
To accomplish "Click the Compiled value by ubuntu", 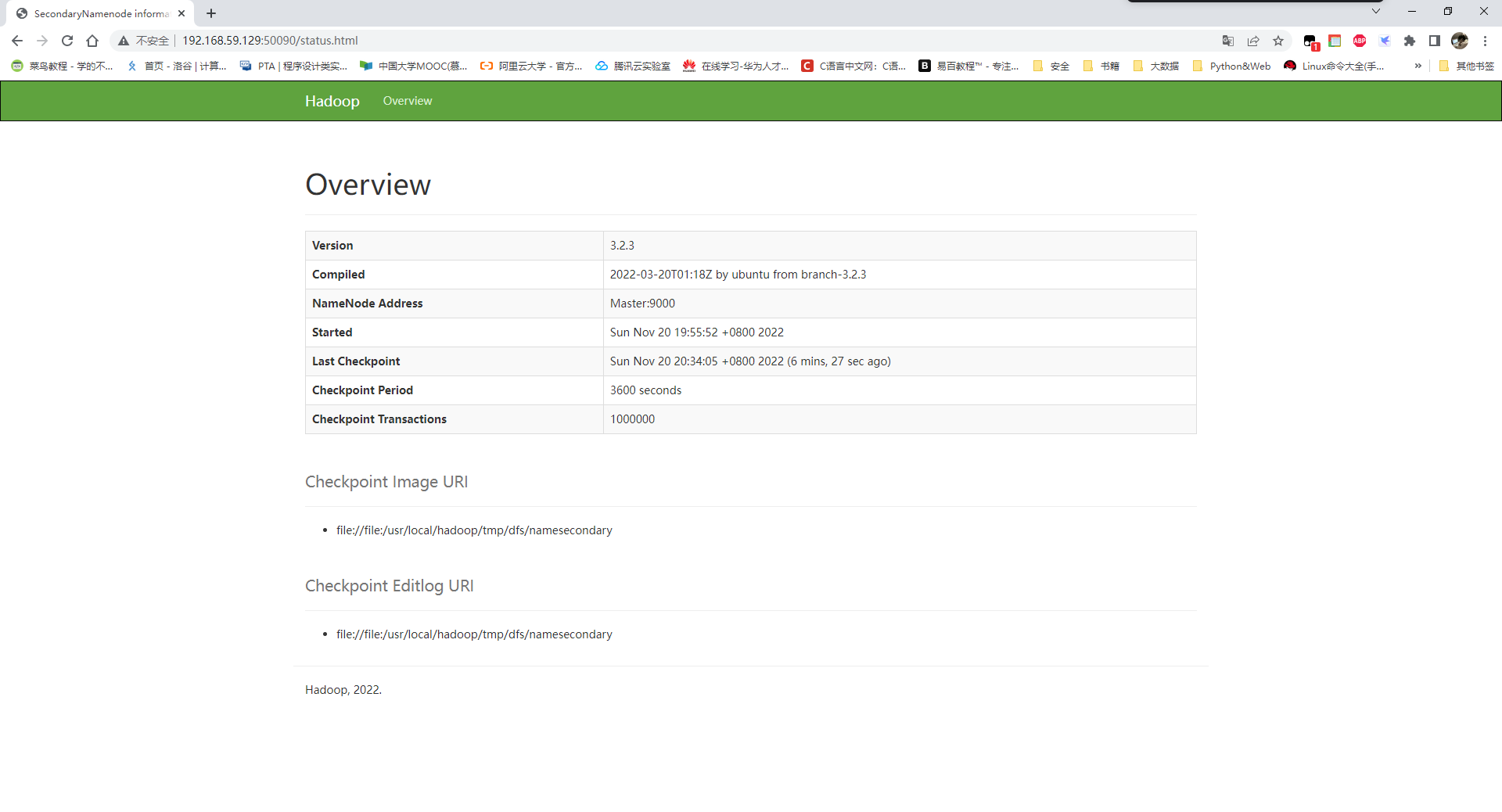I will (738, 275).
